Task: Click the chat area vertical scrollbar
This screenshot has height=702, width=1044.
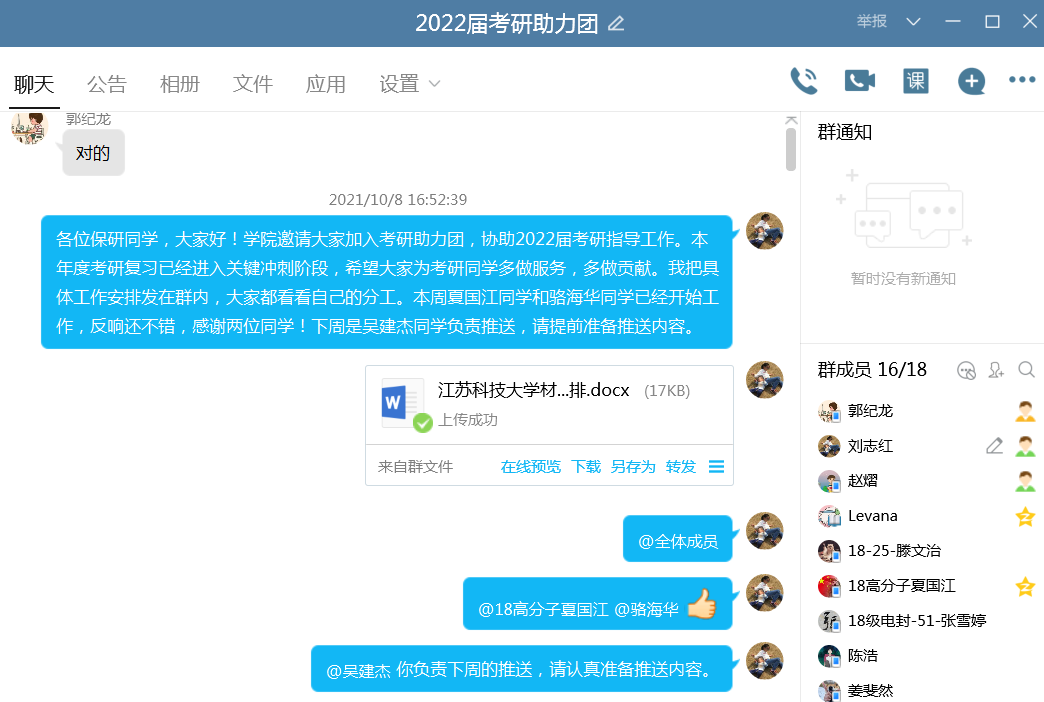Action: coord(791,150)
